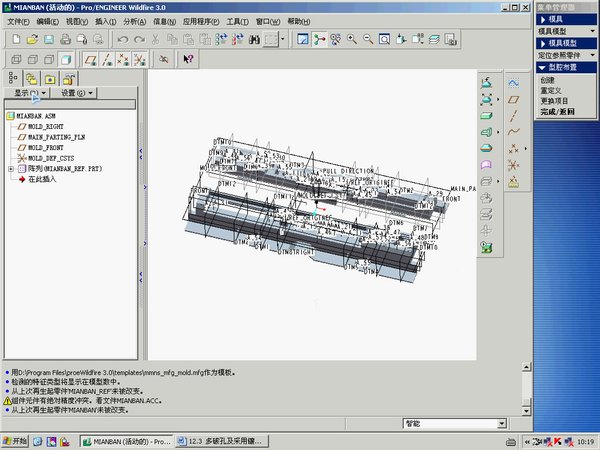Click the Undo arrow icon
This screenshot has width=600, height=450.
pyautogui.click(x=121, y=39)
